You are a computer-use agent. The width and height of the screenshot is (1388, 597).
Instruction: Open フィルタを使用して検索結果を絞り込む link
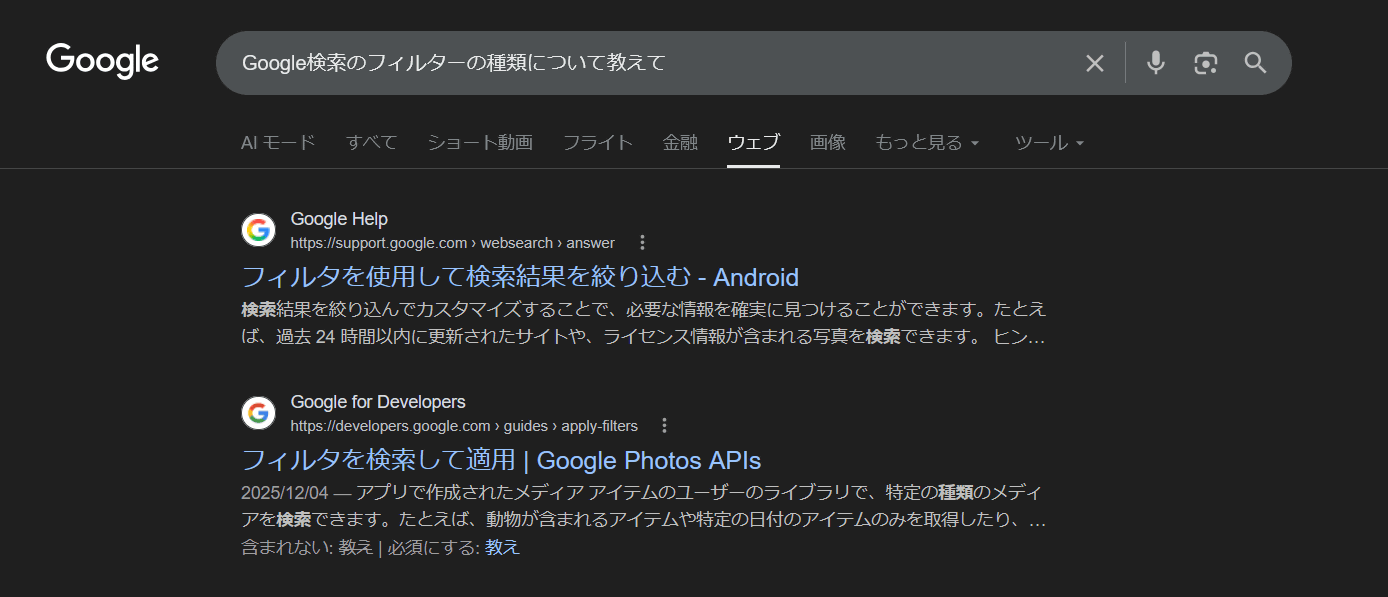coord(520,277)
